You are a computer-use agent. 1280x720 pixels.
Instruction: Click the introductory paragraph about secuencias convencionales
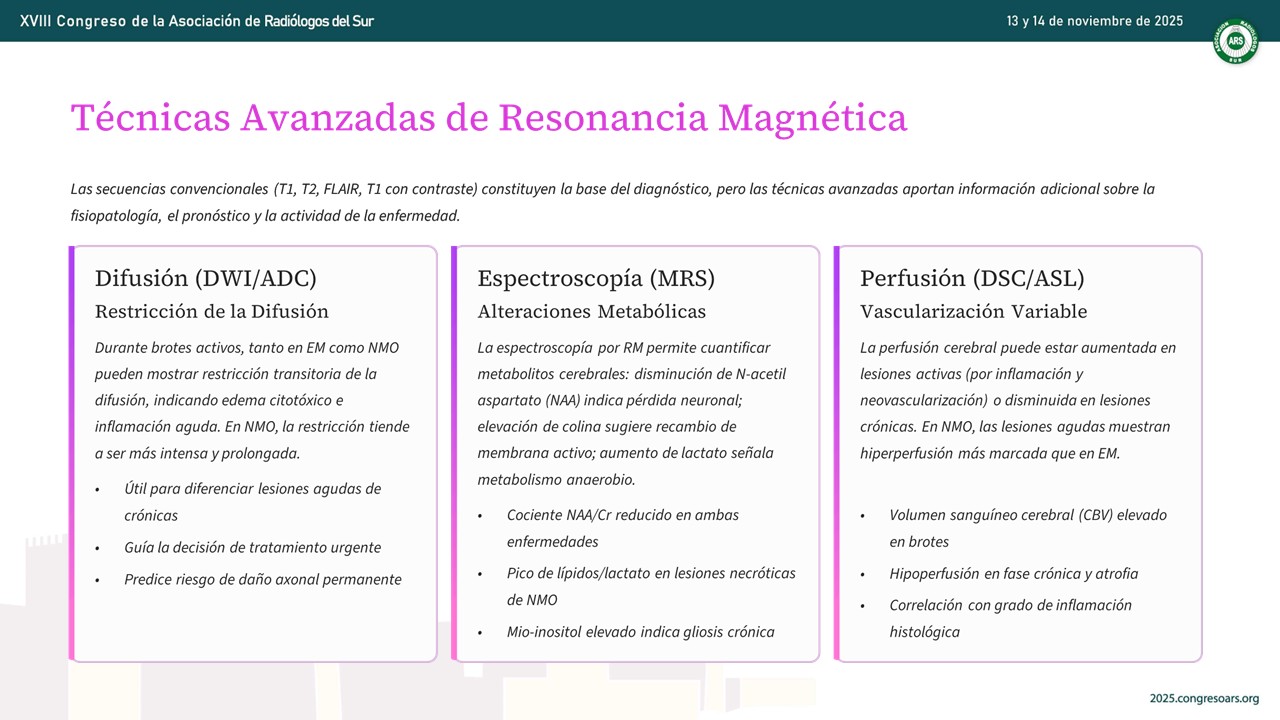click(613, 202)
